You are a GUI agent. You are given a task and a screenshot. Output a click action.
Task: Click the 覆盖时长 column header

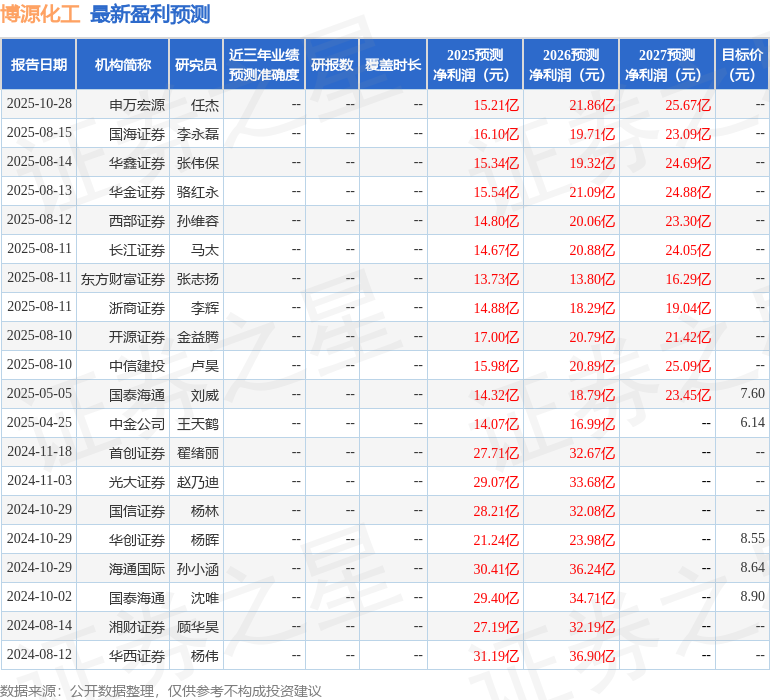[x=393, y=64]
